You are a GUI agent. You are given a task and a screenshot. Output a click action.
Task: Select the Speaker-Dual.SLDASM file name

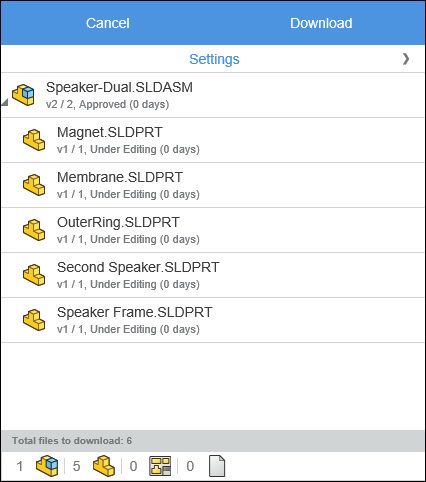[119, 87]
